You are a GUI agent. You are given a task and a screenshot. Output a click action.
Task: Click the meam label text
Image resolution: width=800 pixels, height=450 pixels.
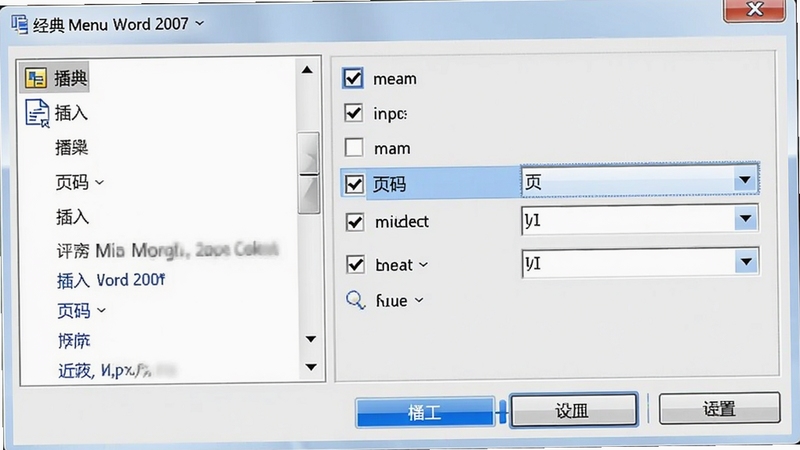(x=395, y=79)
